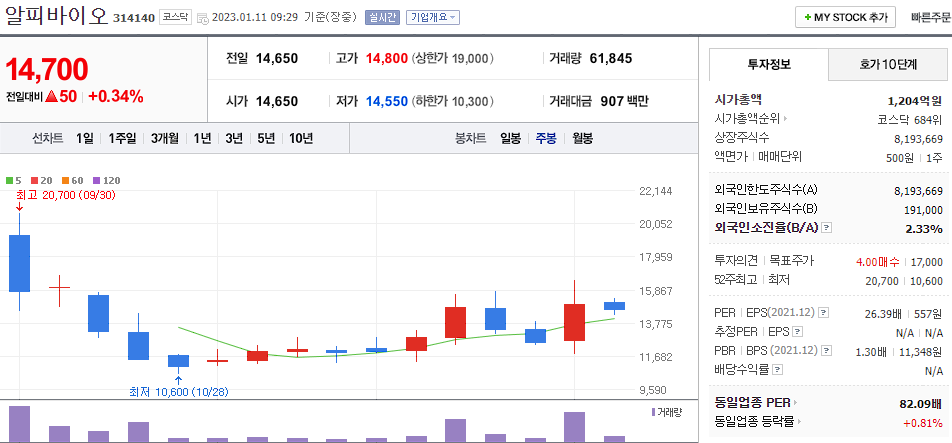Screen dimensions: 952x443
Task: Open help icon next to 추정PER EPS
Action: click(x=798, y=332)
